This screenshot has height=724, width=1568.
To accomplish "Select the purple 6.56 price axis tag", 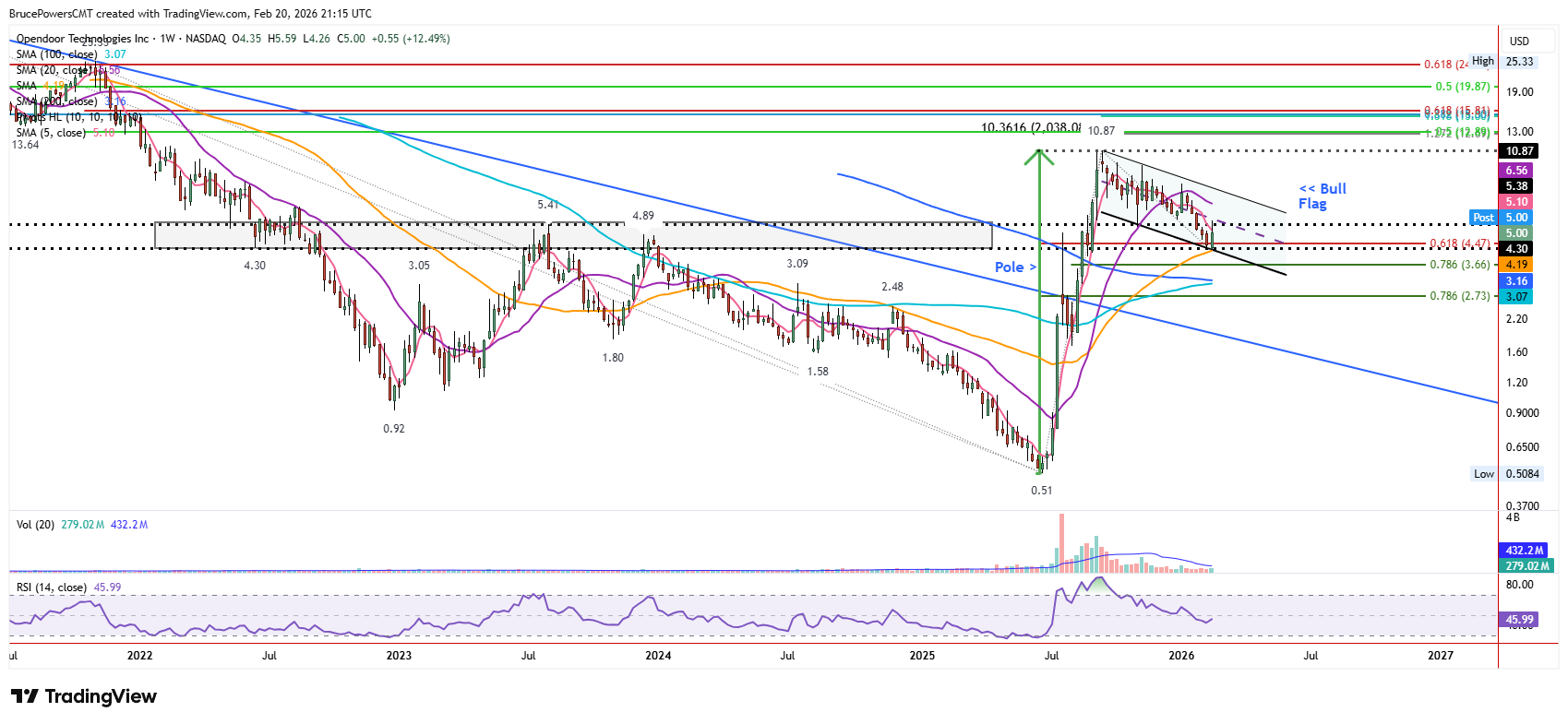I will click(1517, 171).
